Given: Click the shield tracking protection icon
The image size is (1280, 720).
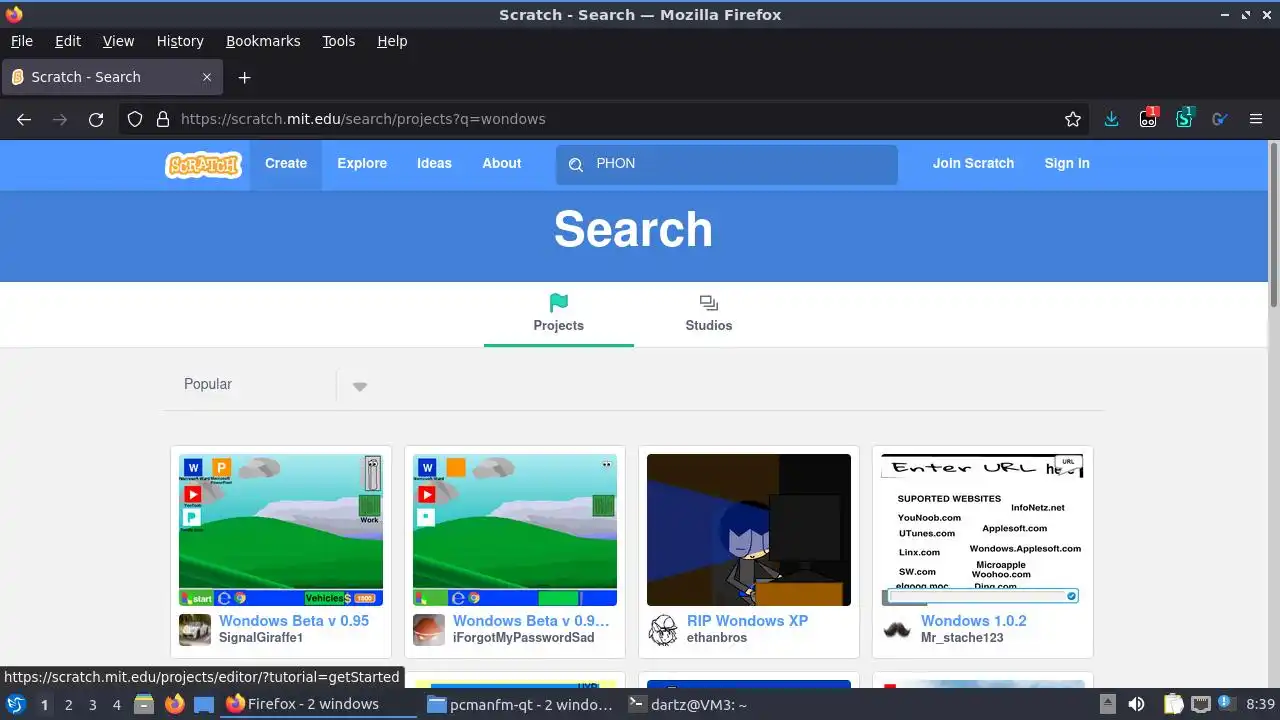Looking at the screenshot, I should point(135,119).
